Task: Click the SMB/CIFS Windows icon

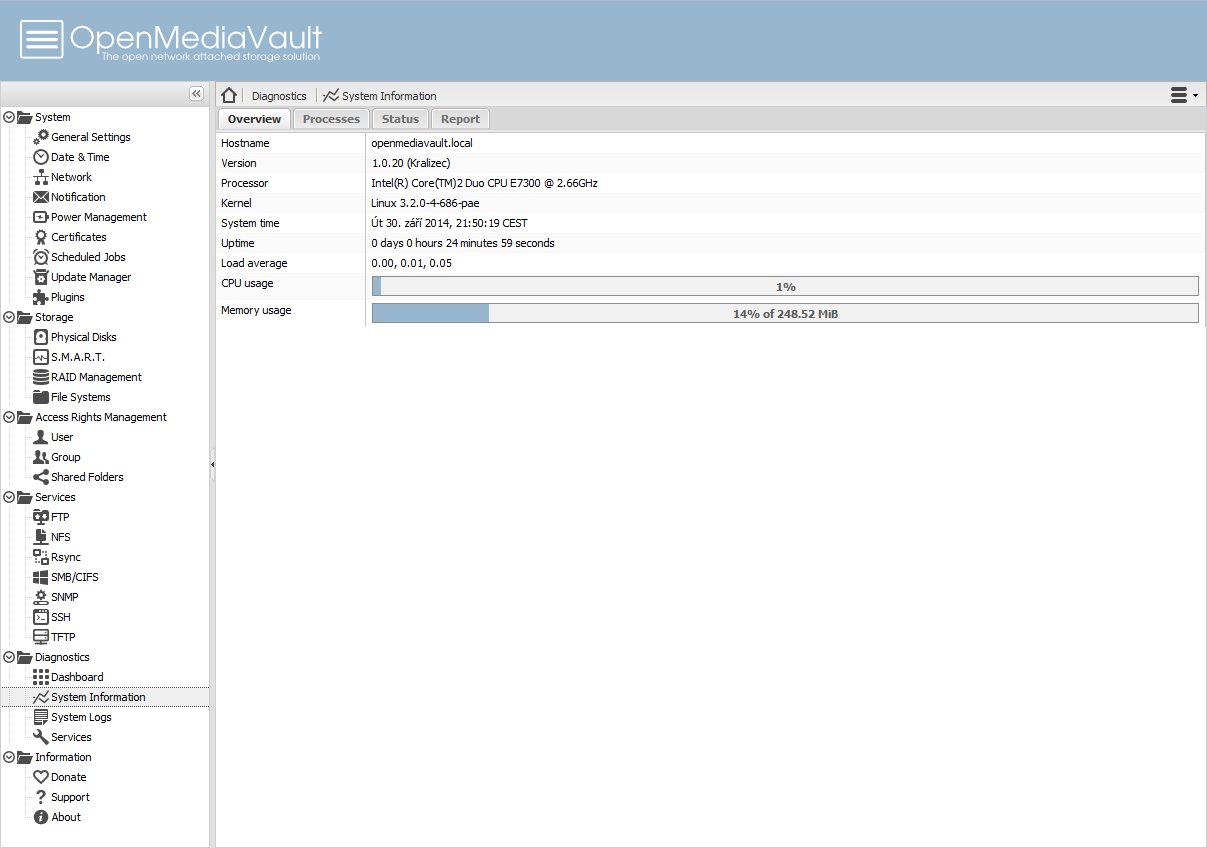Action: pos(41,577)
